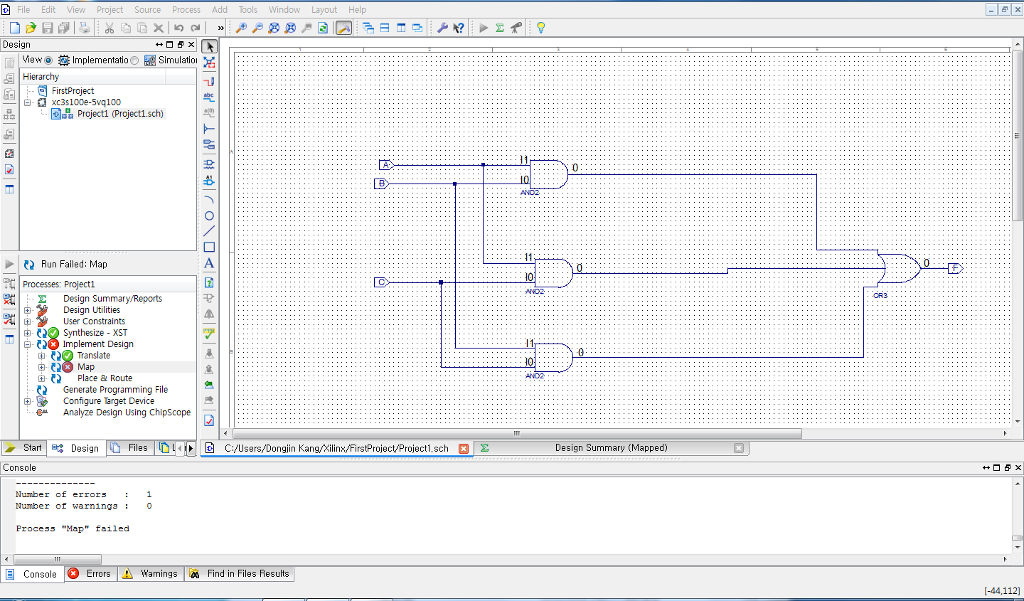Toggle snap by clicking the grid toolbar icon
This screenshot has height=601, width=1024.
(343, 28)
